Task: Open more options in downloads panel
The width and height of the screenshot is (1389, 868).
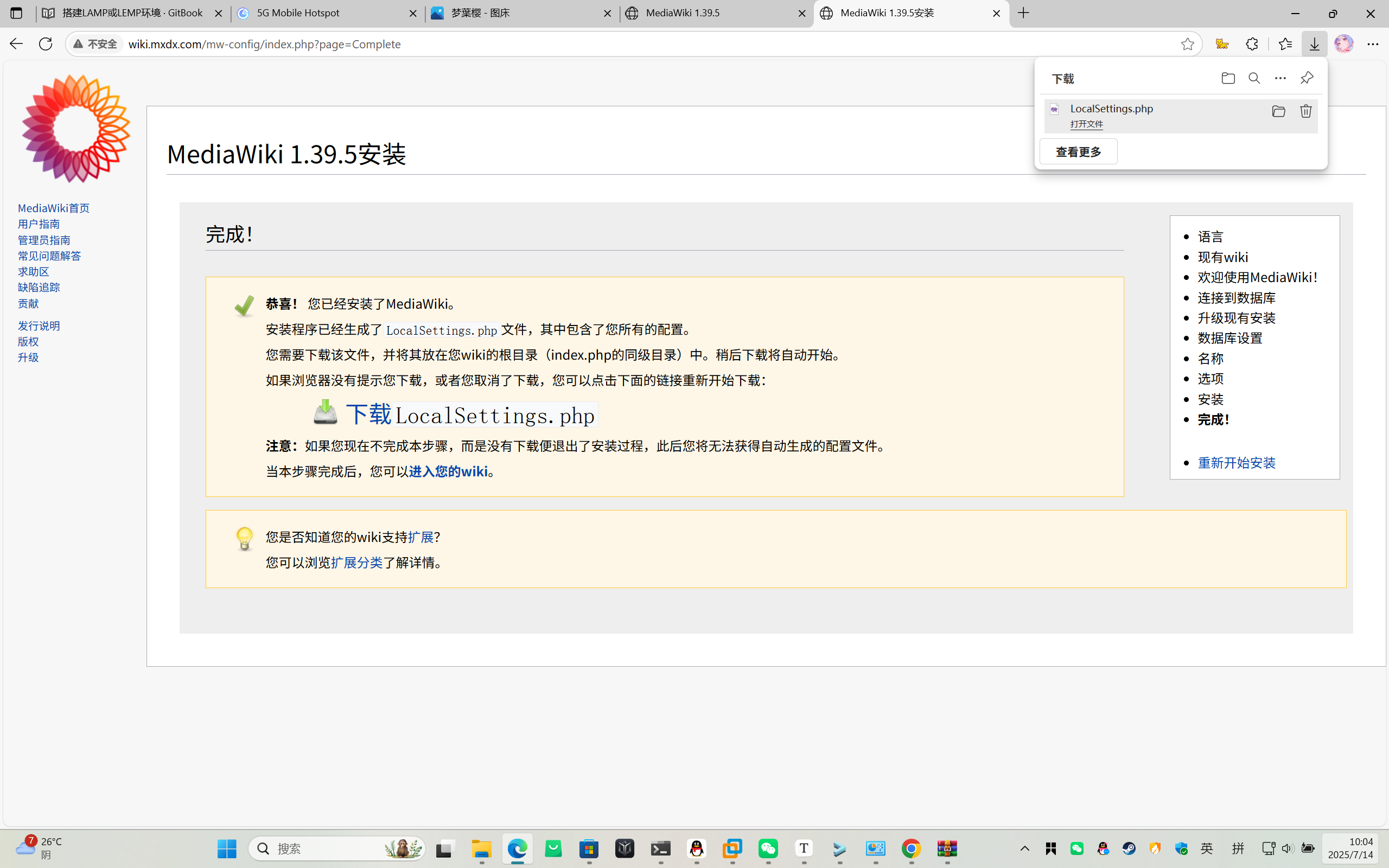Action: [1280, 78]
